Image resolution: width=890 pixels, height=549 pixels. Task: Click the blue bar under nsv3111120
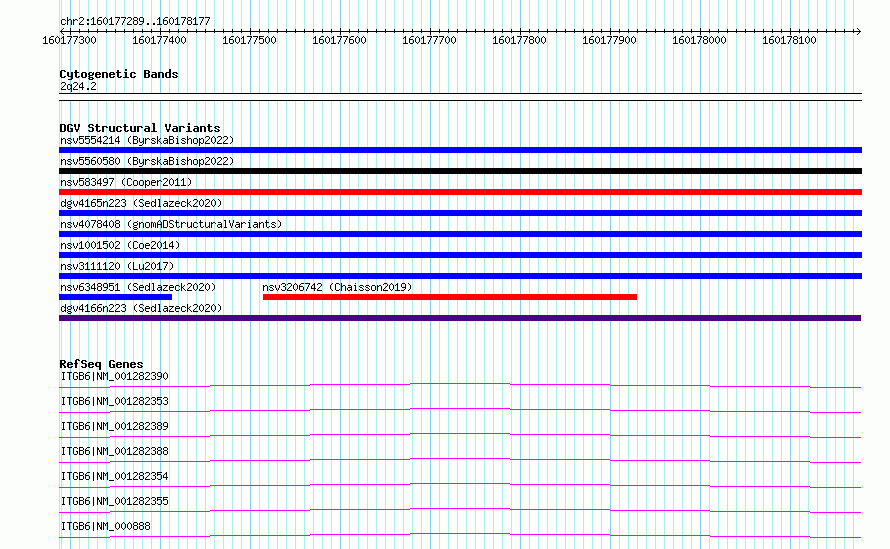click(460, 276)
